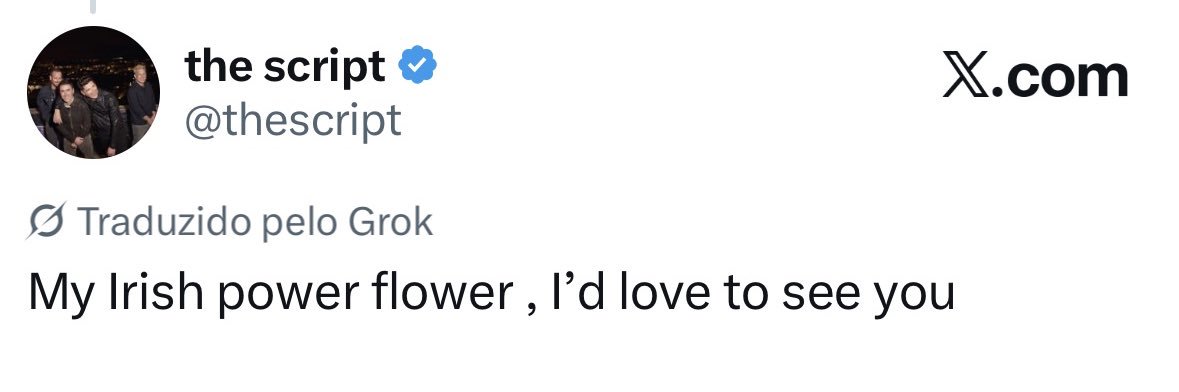1179x392 pixels.
Task: Click the gray thread connector line above the avatar
Action: coord(94,6)
